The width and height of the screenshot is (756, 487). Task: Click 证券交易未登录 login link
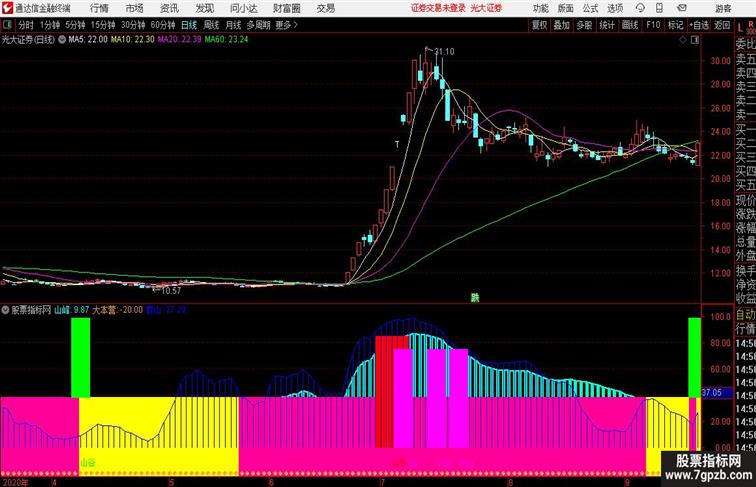pos(438,8)
